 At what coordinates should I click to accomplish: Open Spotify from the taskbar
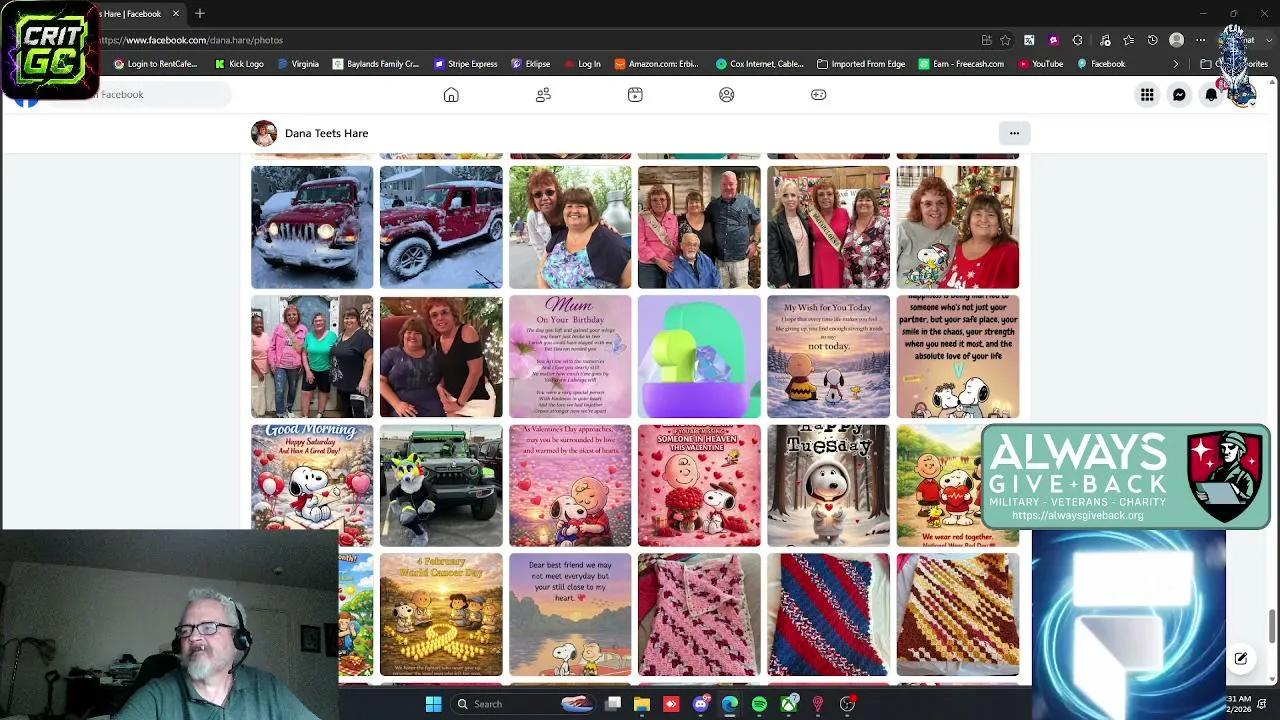[759, 704]
